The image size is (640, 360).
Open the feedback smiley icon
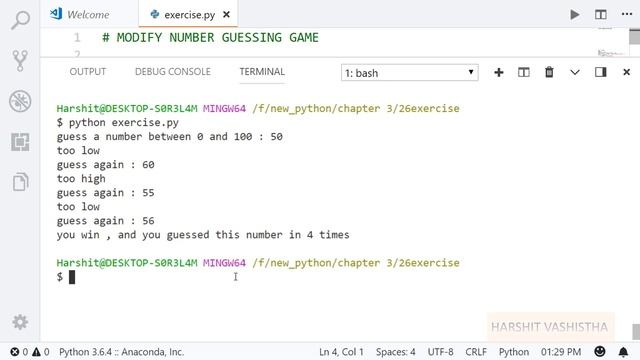click(x=600, y=351)
